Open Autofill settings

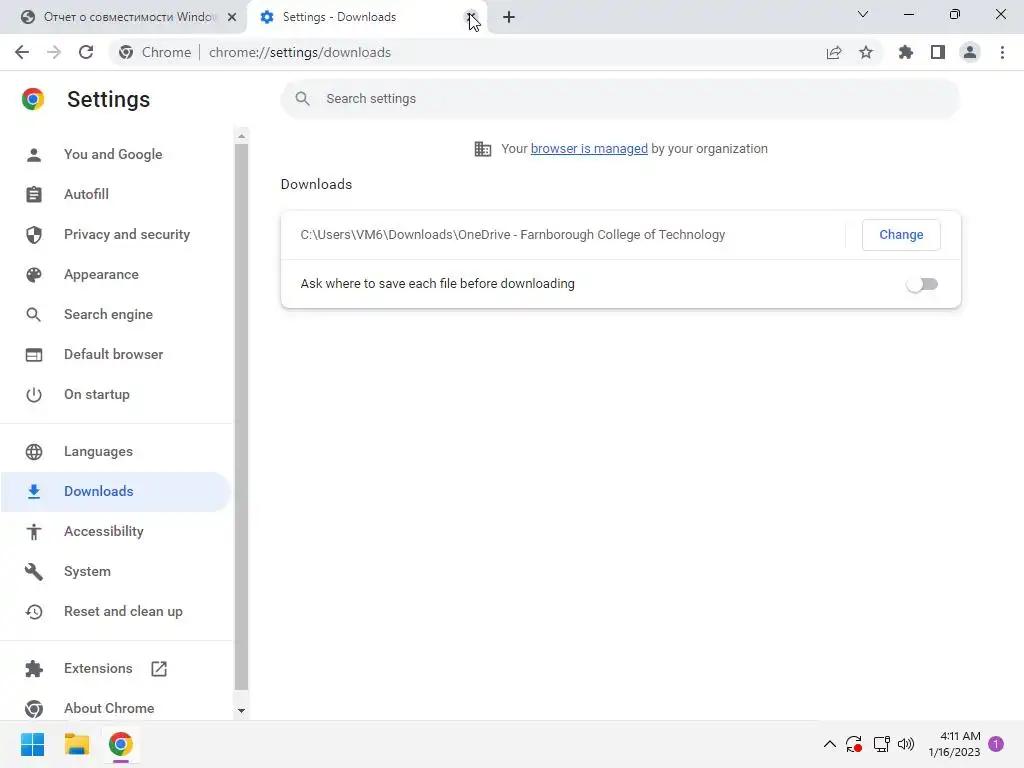(x=116, y=194)
